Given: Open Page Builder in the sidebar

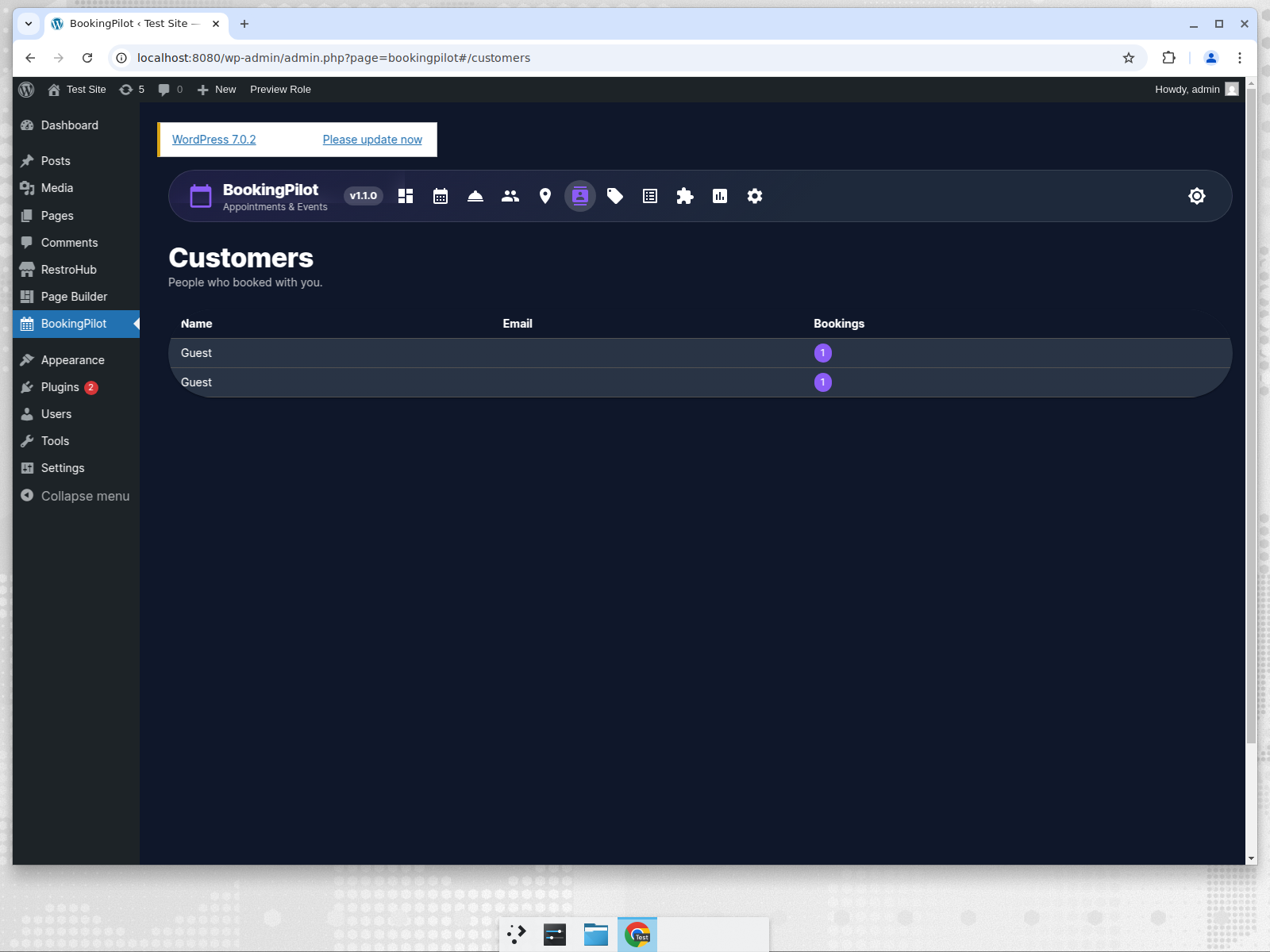Looking at the screenshot, I should coord(76,297).
